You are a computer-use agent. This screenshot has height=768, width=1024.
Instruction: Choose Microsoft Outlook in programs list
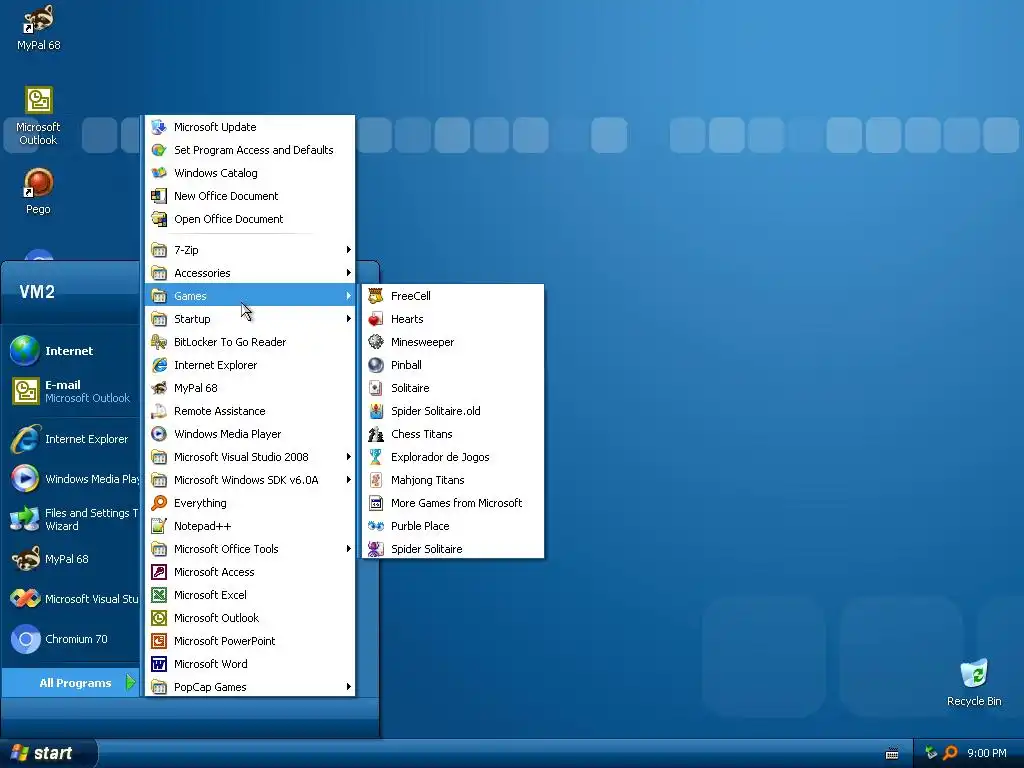[250, 618]
